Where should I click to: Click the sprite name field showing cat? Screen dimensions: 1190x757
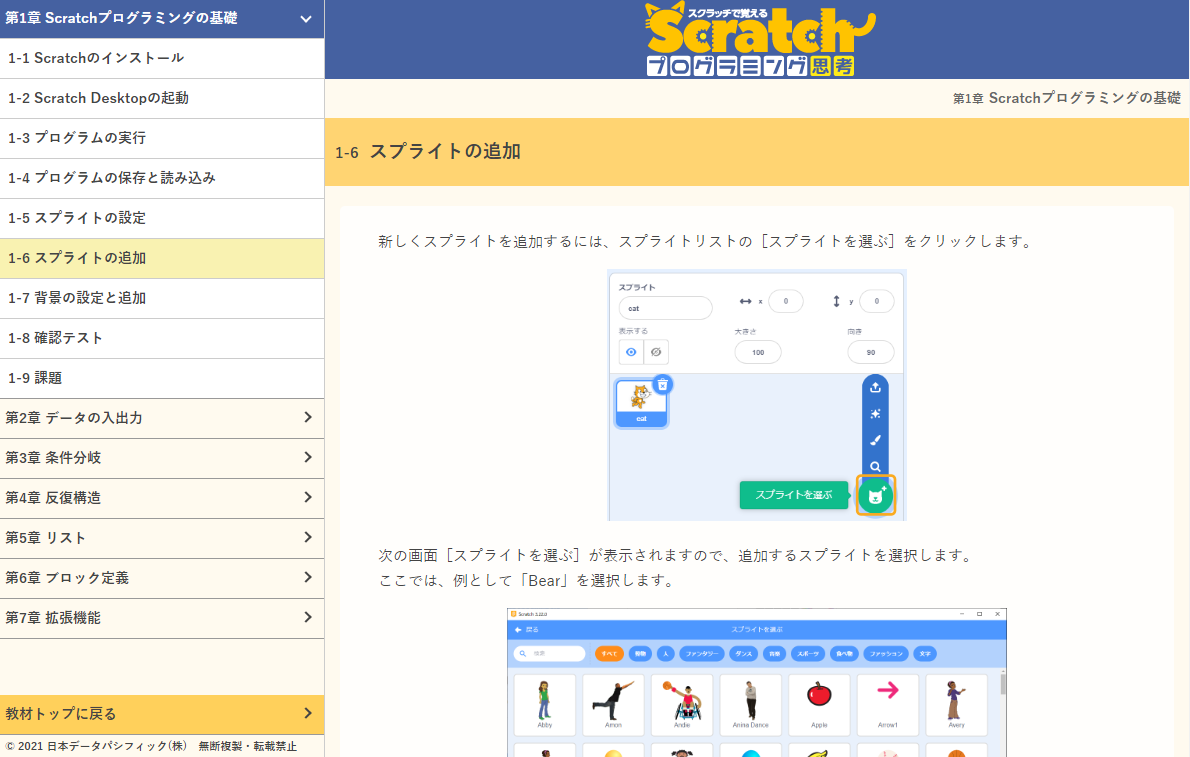click(665, 308)
